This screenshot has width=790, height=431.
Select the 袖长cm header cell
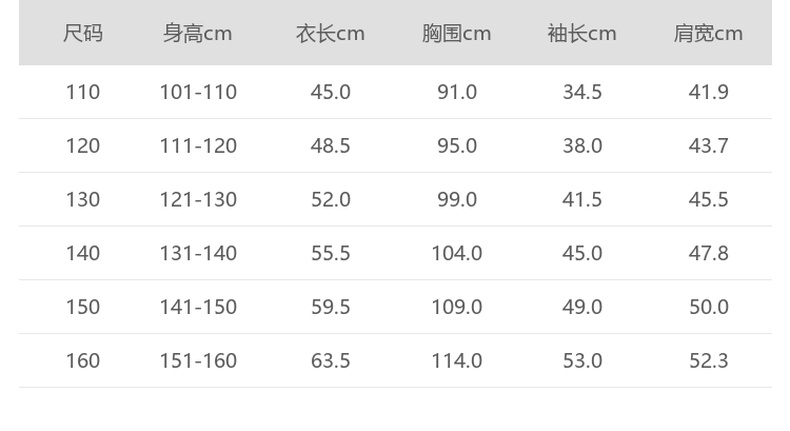(x=582, y=34)
